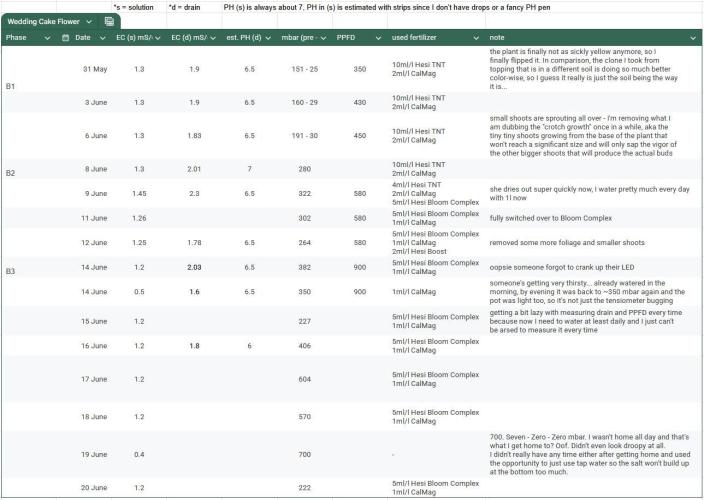The image size is (704, 500).
Task: Select the 6 June date cell
Action: click(96, 136)
